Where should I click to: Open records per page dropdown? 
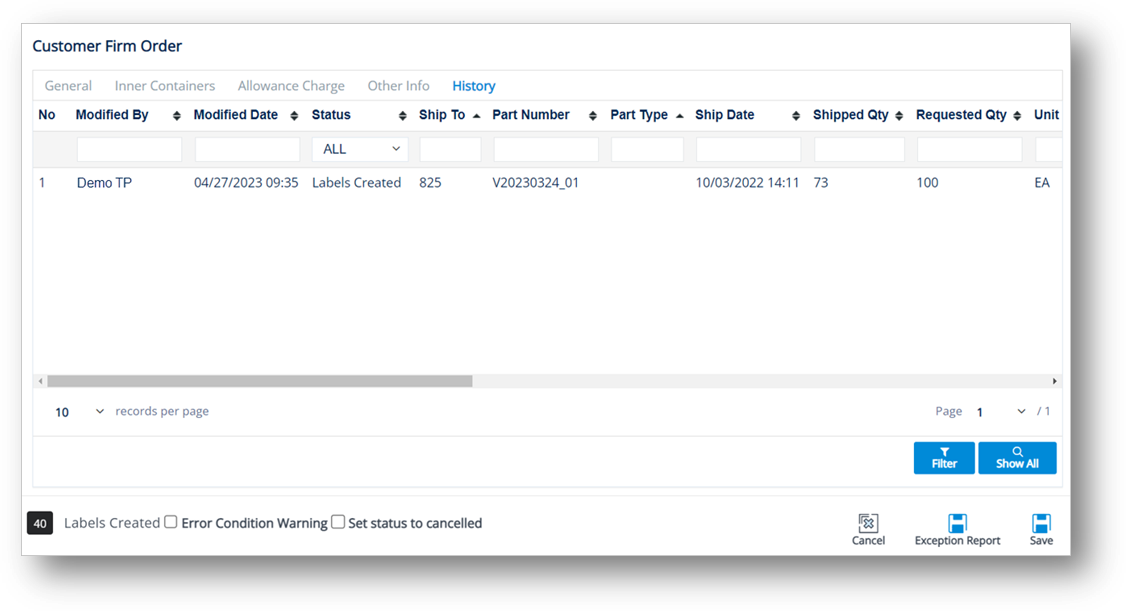79,411
